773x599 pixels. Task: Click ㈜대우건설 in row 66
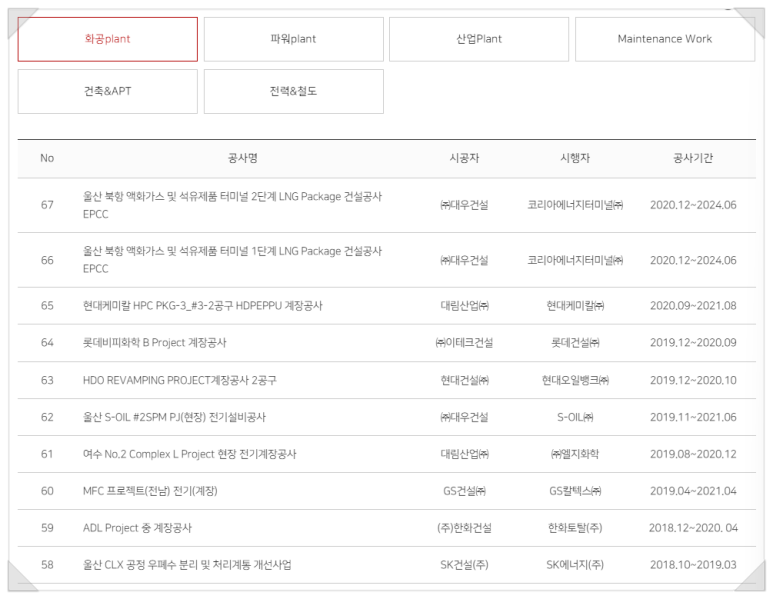464,260
